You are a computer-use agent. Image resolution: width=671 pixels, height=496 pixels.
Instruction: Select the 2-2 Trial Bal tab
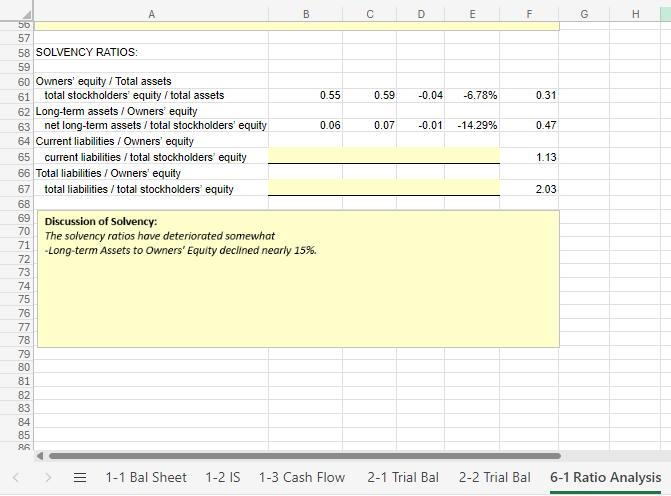(x=495, y=477)
